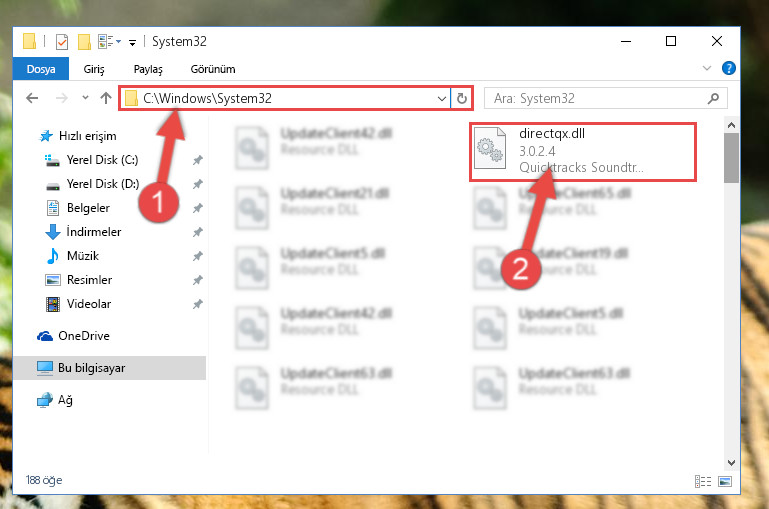Open the Help question mark icon

(729, 68)
